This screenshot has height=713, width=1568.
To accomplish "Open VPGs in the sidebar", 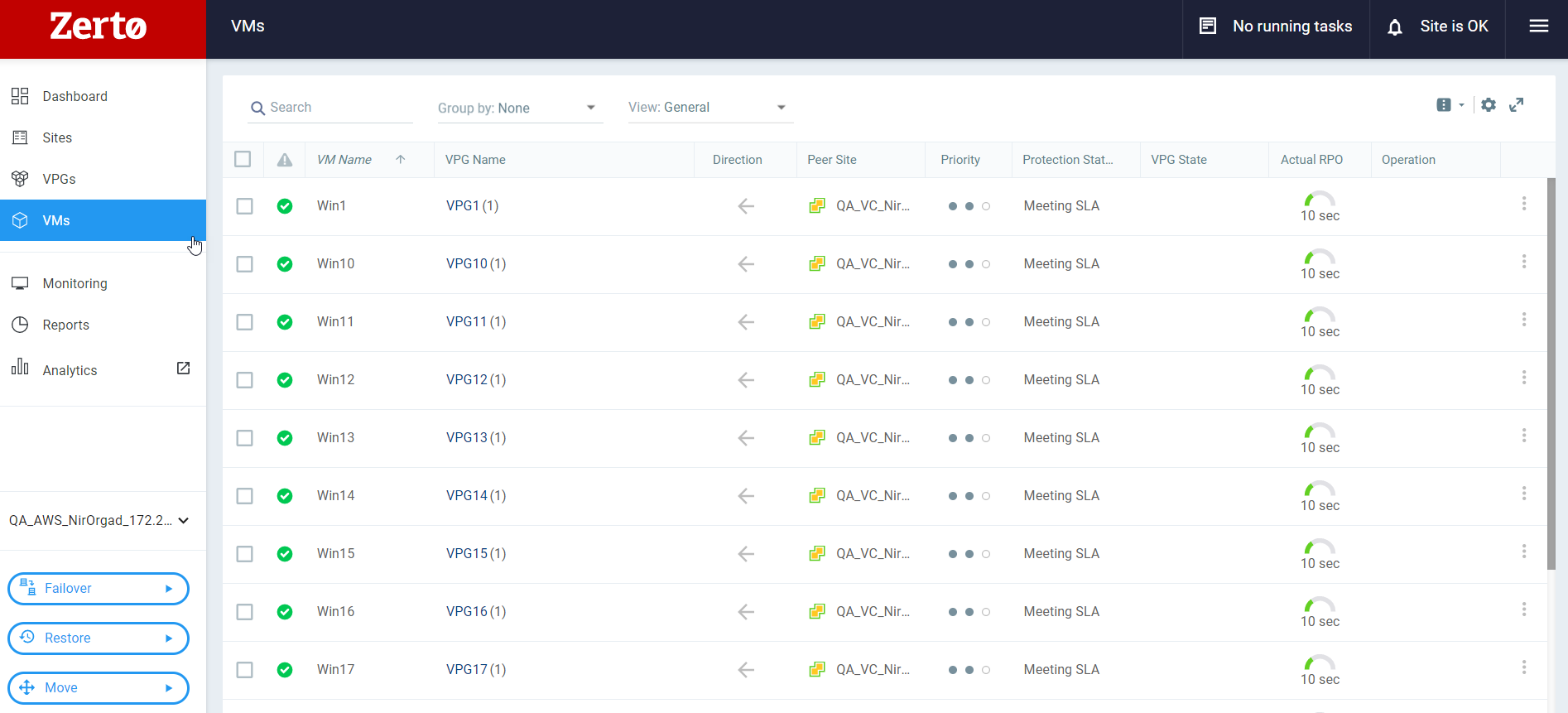I will pyautogui.click(x=103, y=179).
